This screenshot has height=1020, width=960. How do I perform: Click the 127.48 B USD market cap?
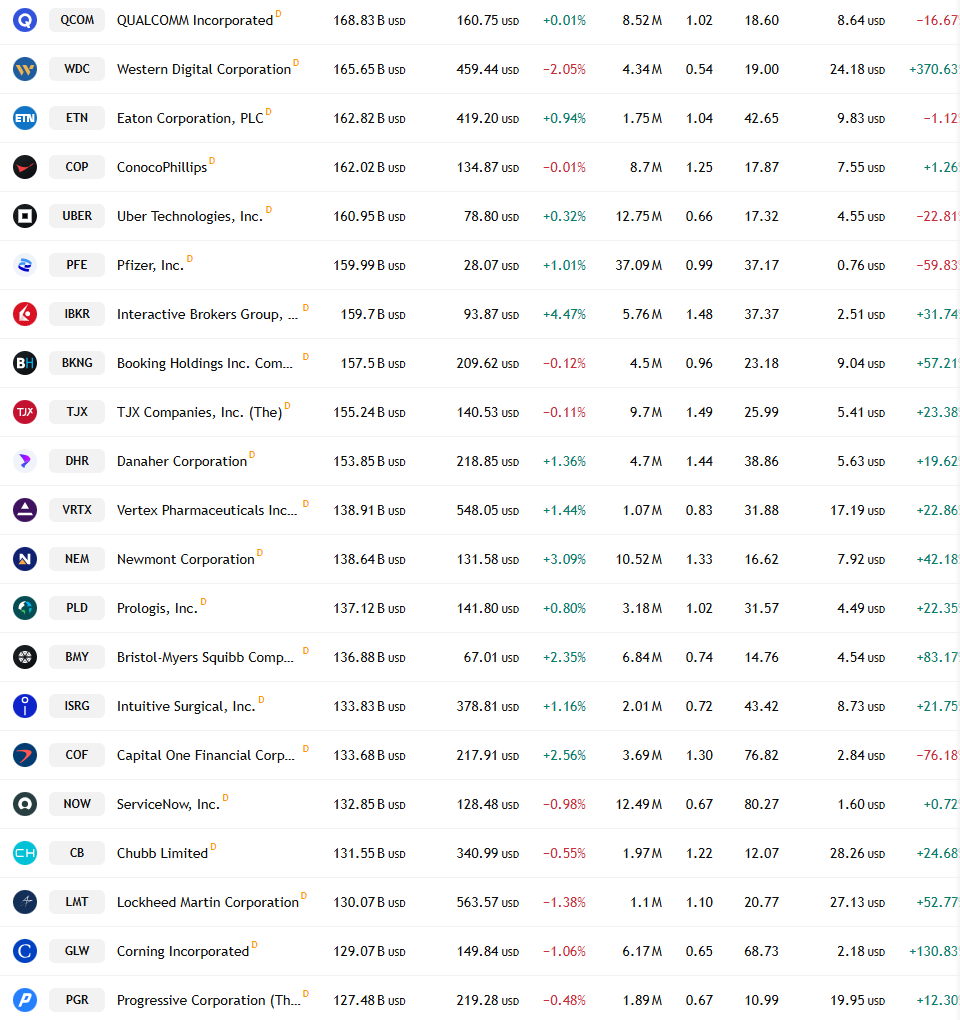(369, 1000)
